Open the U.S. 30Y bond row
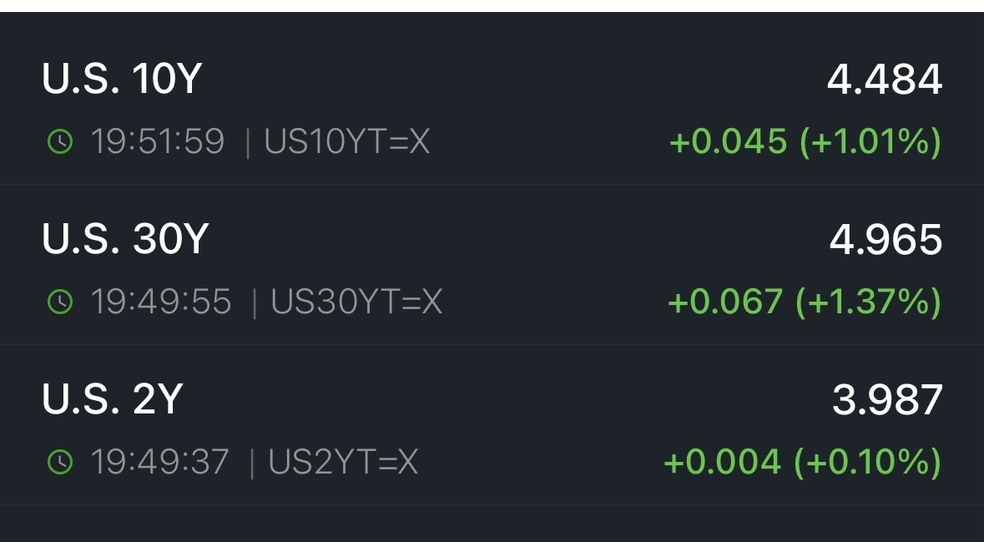984x554 pixels. [x=492, y=265]
